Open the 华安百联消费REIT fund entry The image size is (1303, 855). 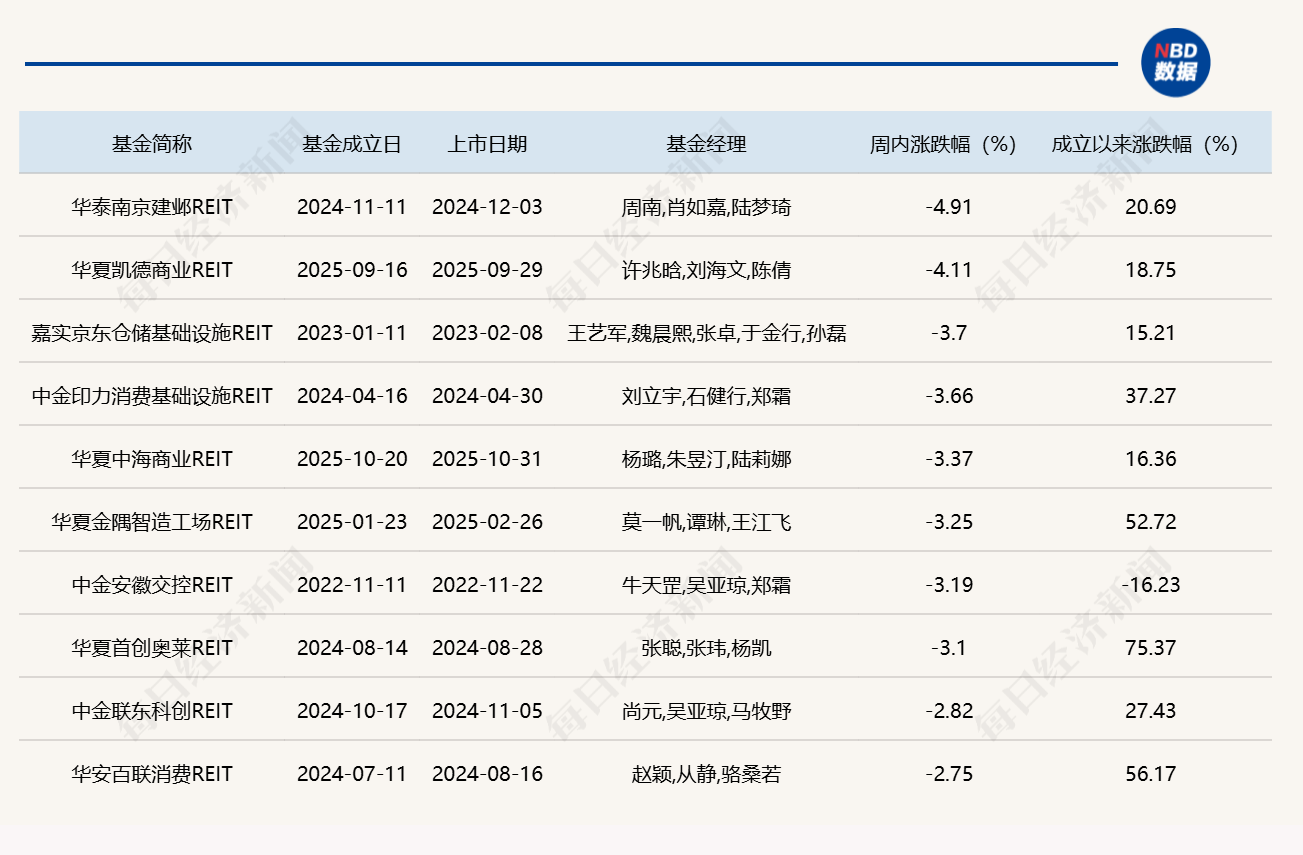point(152,774)
